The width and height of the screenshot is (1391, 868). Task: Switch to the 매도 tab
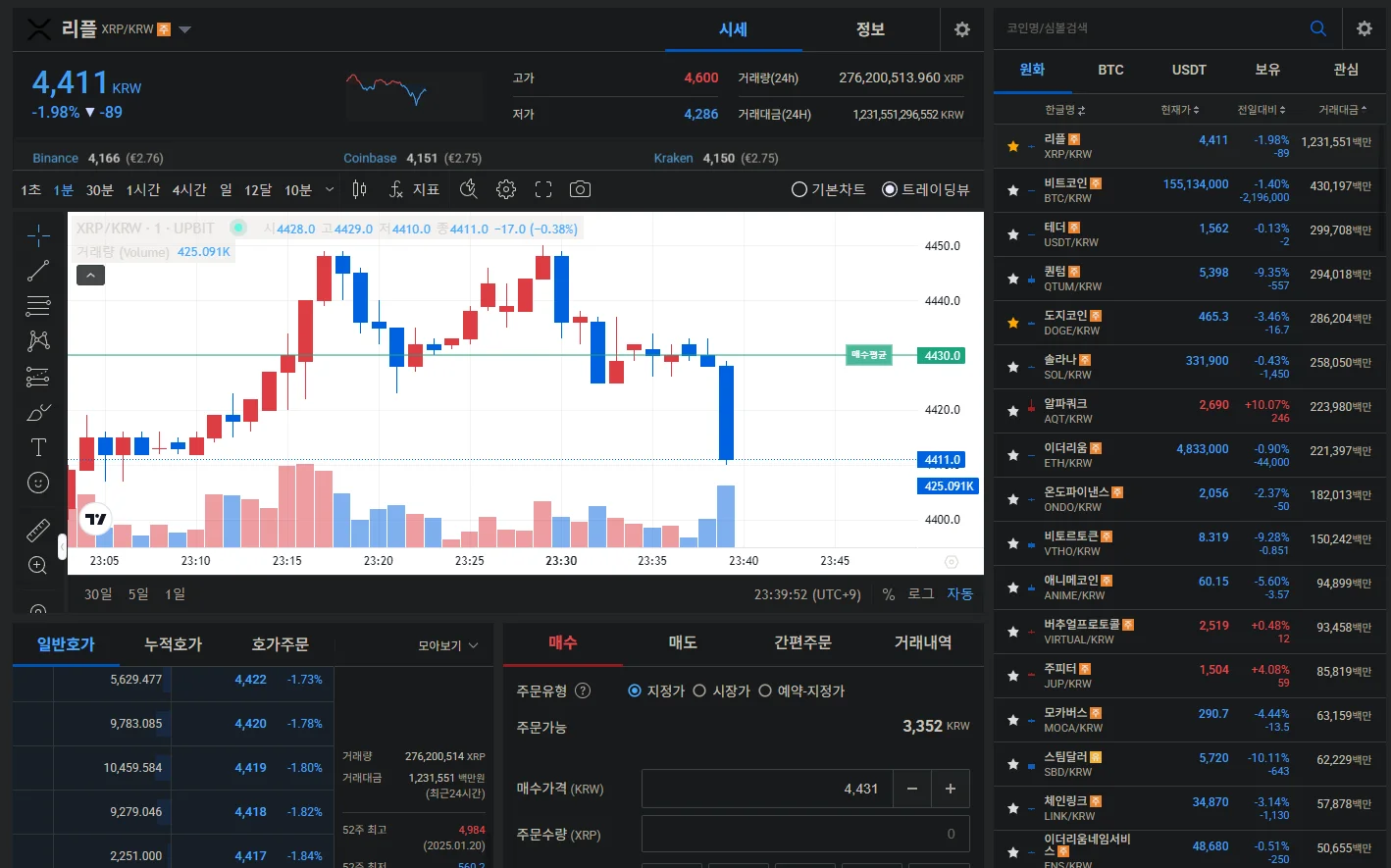tap(683, 642)
